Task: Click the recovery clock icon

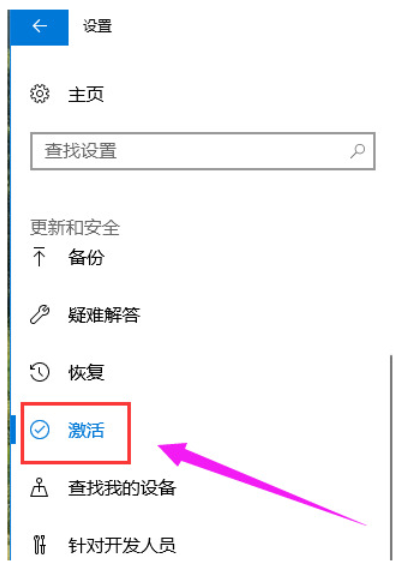Action: pyautogui.click(x=39, y=372)
